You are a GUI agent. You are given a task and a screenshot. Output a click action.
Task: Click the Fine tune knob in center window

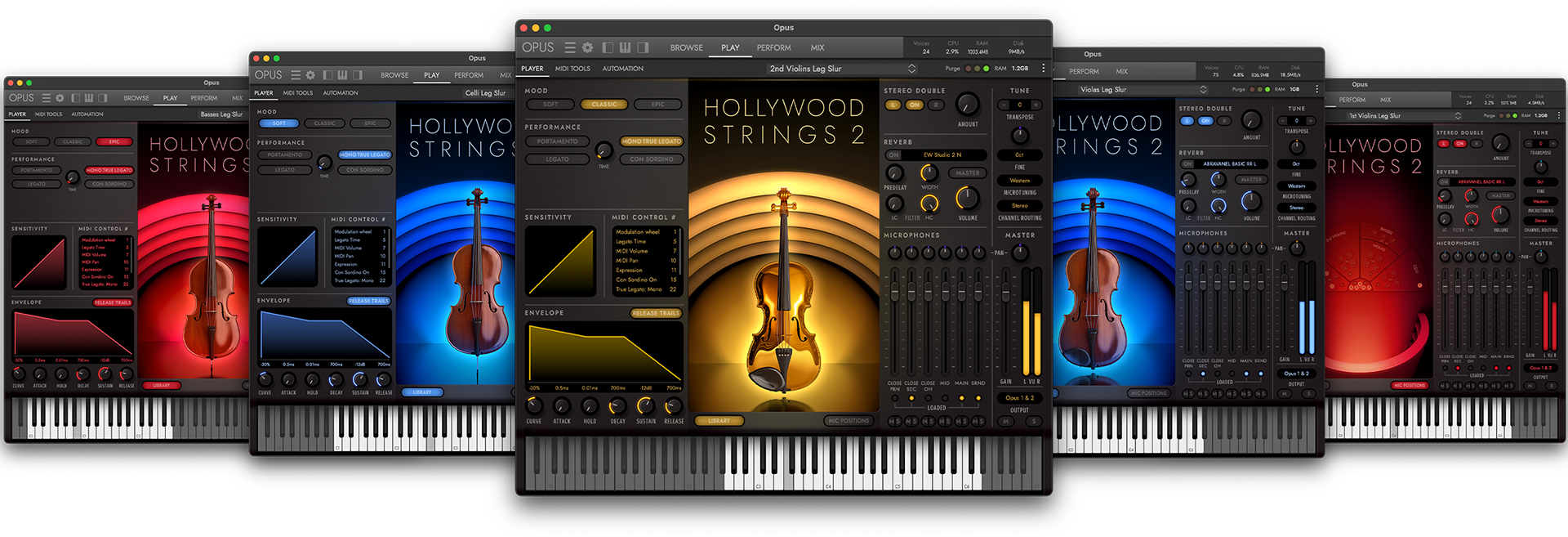click(x=1020, y=135)
